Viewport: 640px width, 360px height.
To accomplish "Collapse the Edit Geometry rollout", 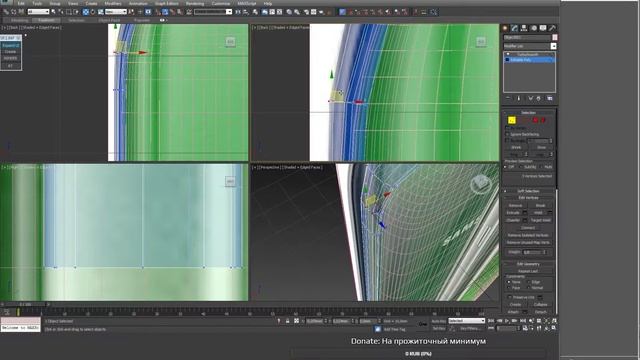I will 529,264.
